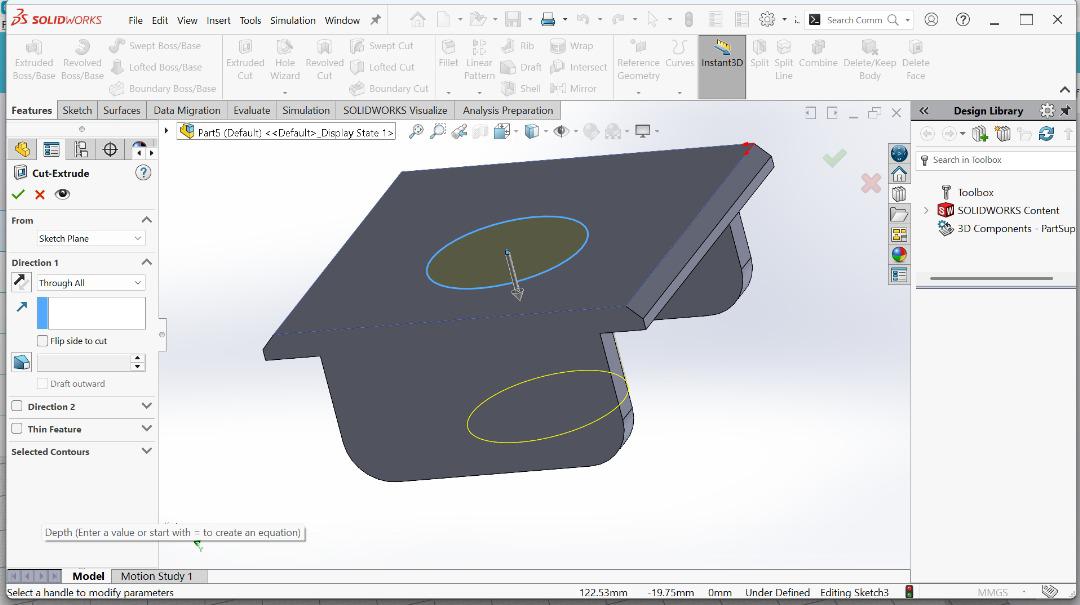Expand the Direction 2 section chevron

click(x=146, y=406)
